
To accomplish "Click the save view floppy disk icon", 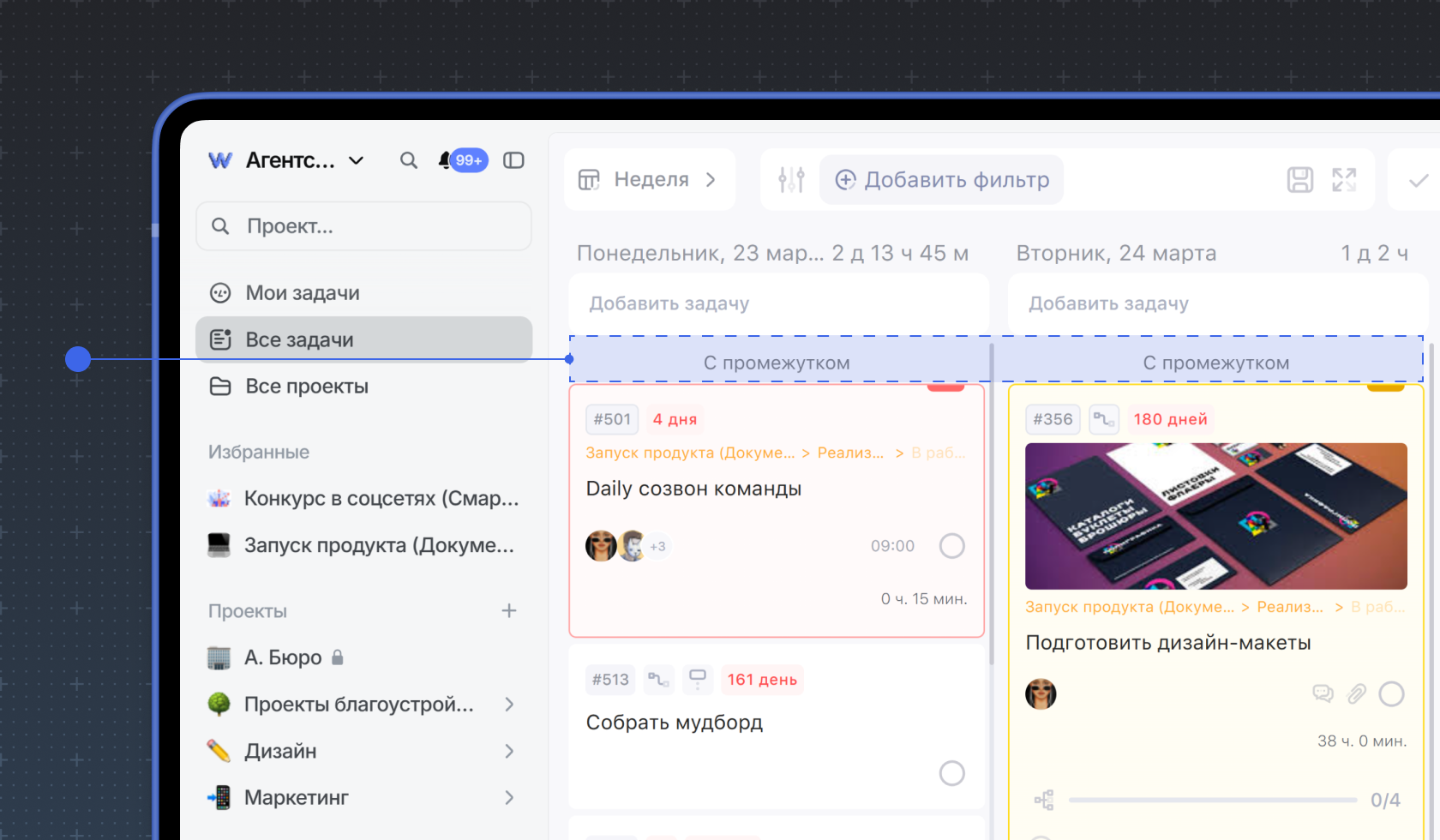I will click(x=1299, y=180).
